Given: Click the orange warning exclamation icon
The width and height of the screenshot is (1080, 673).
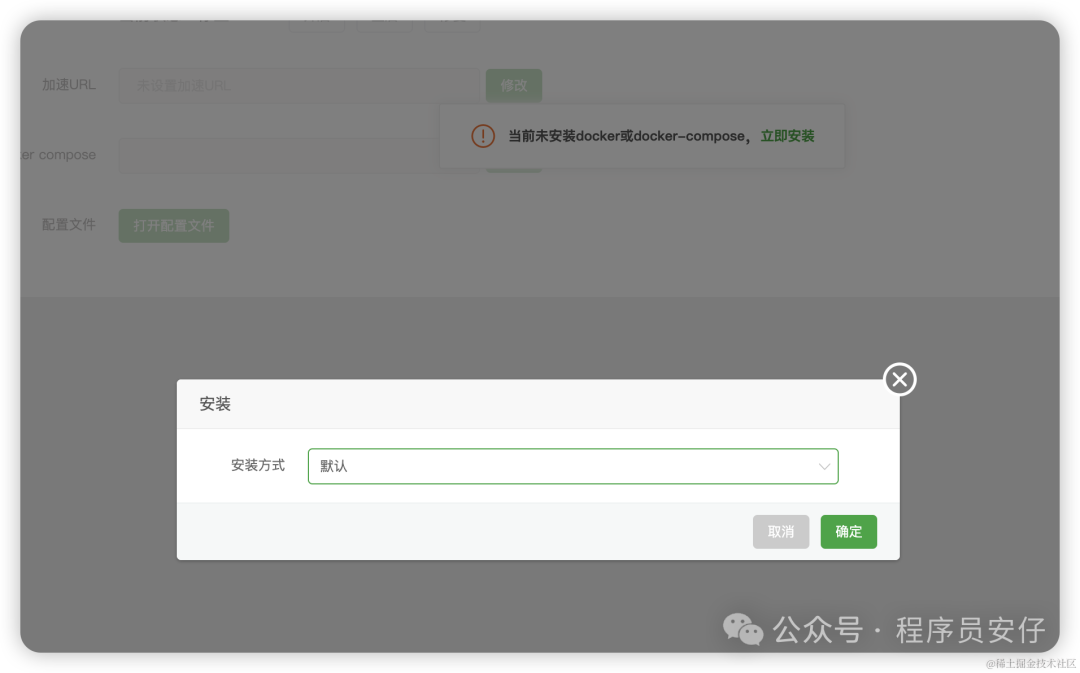Looking at the screenshot, I should click(x=483, y=136).
